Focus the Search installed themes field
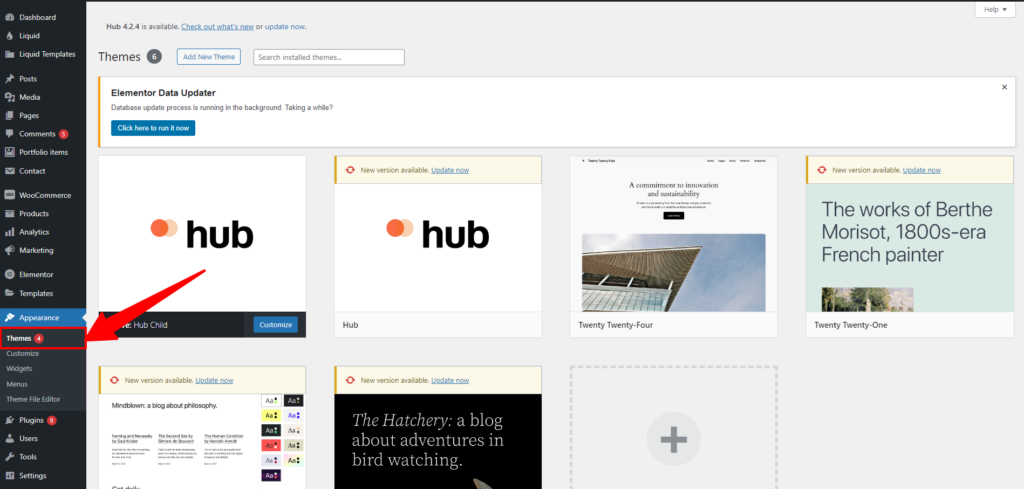 click(x=328, y=57)
